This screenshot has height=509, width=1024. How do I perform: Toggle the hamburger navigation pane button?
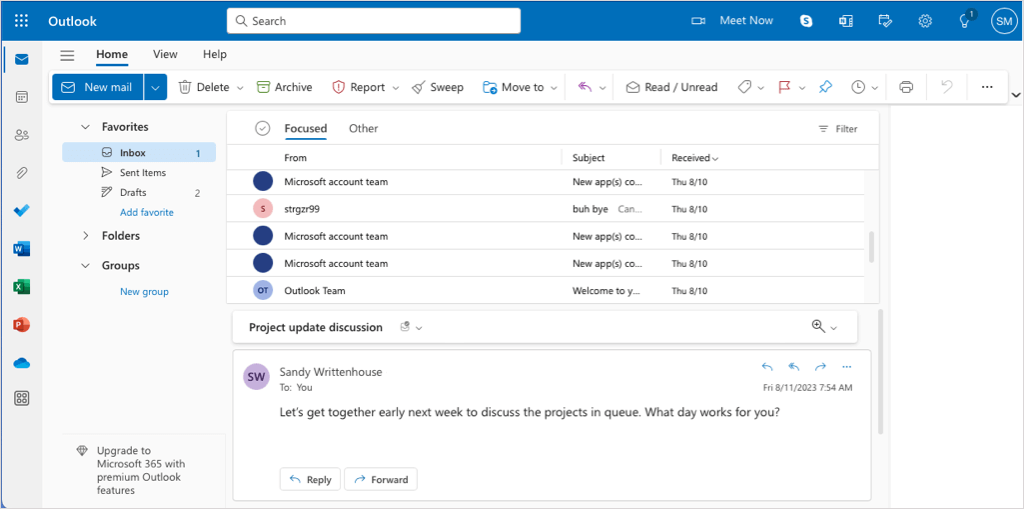pos(67,55)
